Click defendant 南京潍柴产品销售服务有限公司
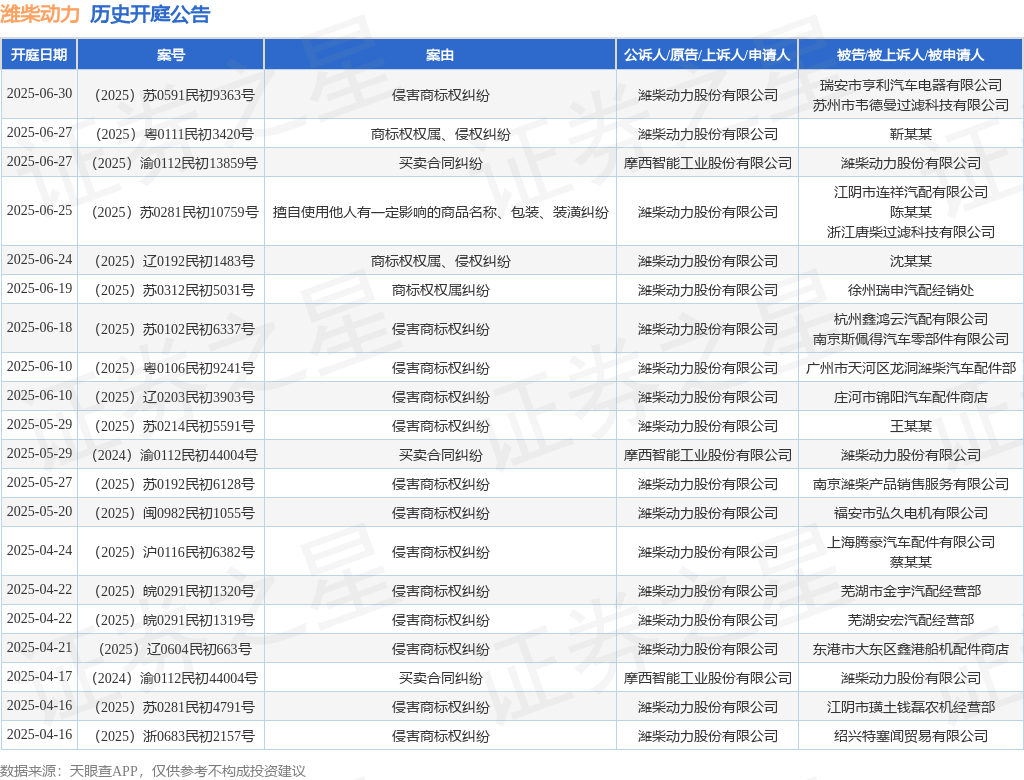The width and height of the screenshot is (1024, 780). click(910, 485)
